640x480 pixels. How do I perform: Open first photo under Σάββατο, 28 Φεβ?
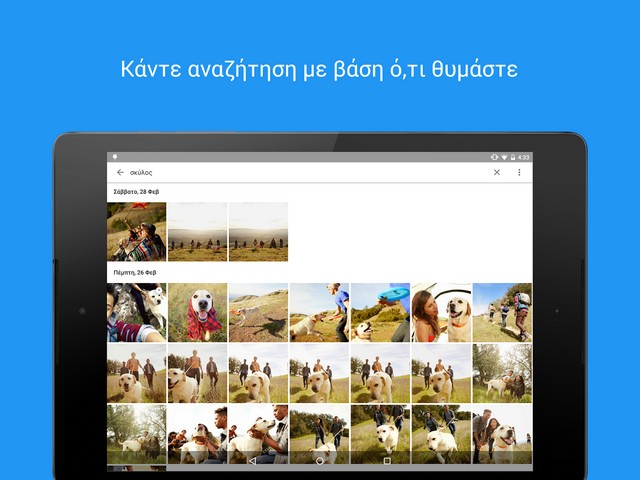[x=137, y=232]
